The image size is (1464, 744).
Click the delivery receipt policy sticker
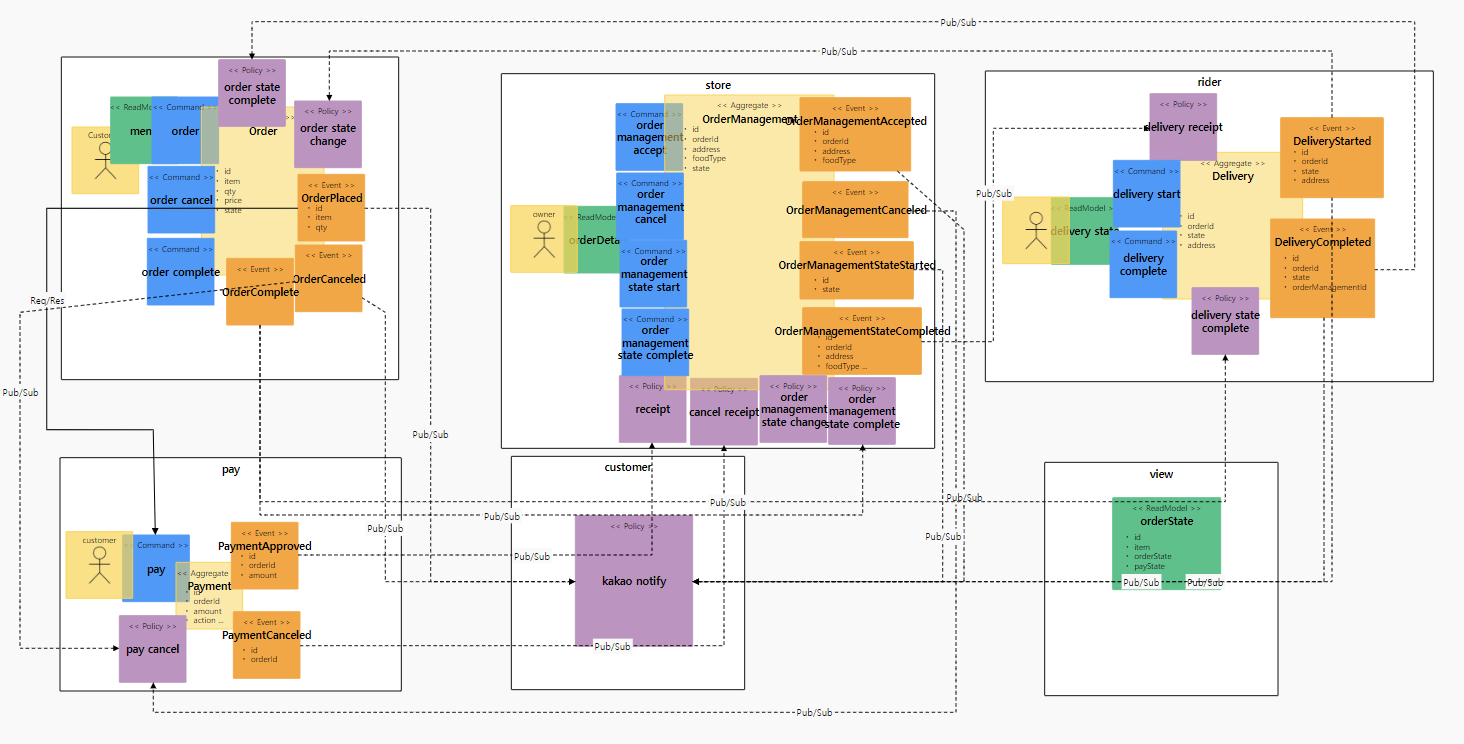coord(1183,127)
